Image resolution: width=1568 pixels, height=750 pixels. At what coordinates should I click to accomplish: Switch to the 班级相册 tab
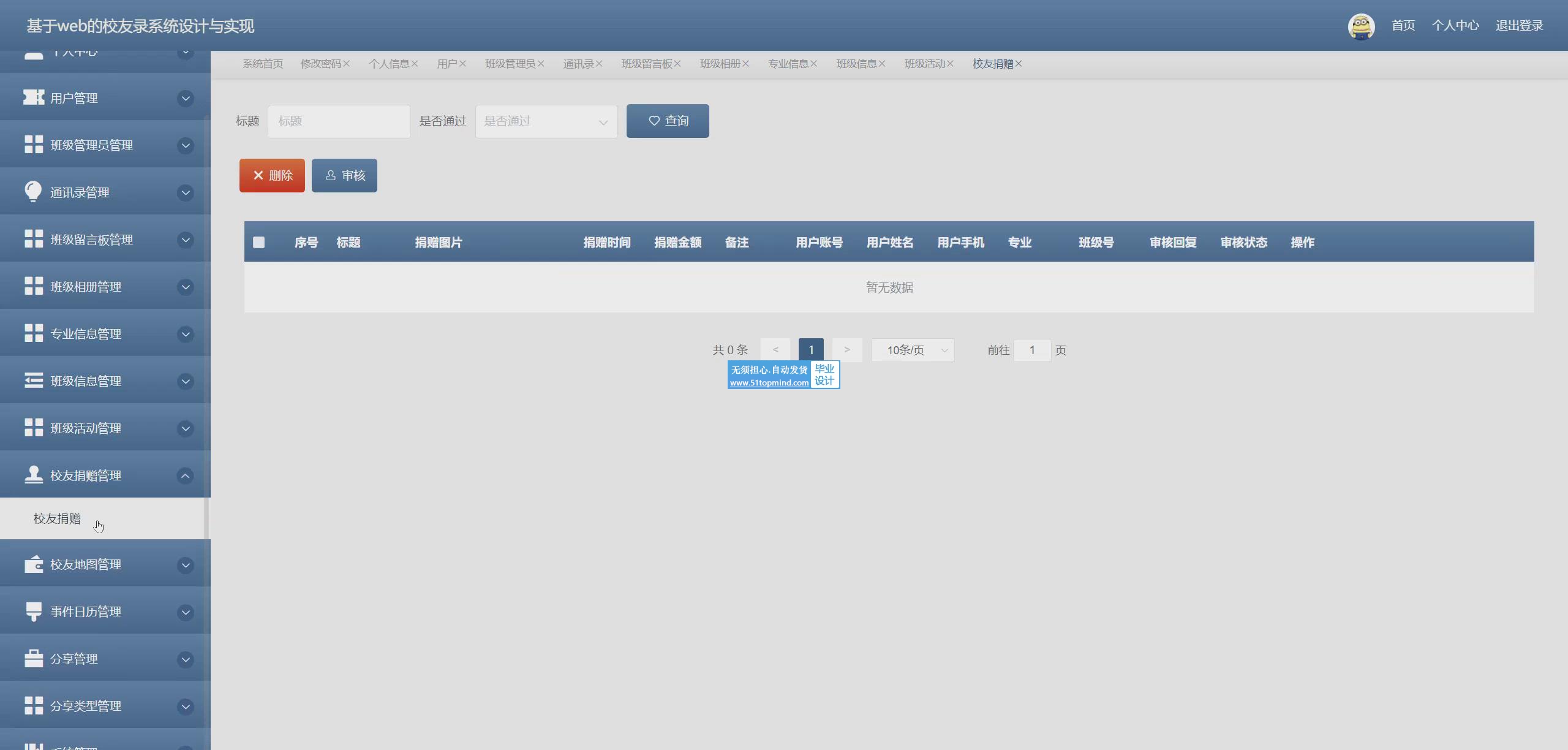point(720,64)
